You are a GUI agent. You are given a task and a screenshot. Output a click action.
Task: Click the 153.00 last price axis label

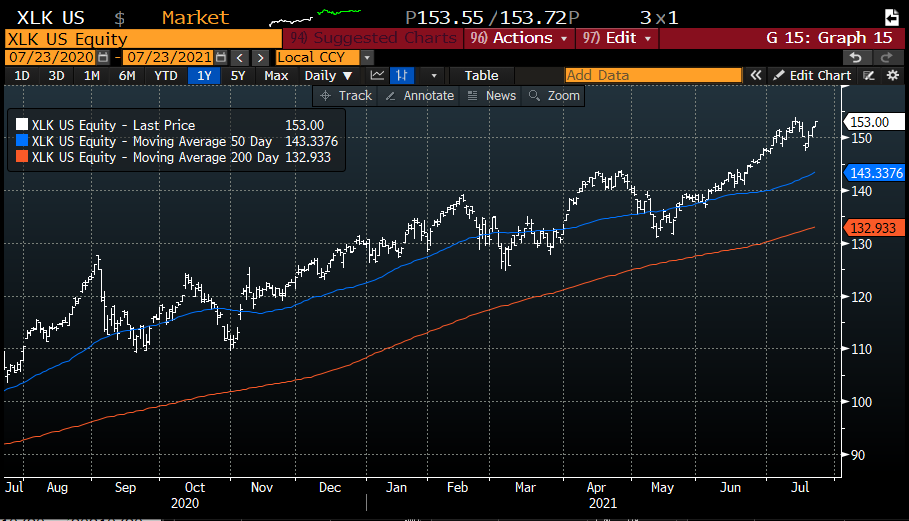(873, 122)
